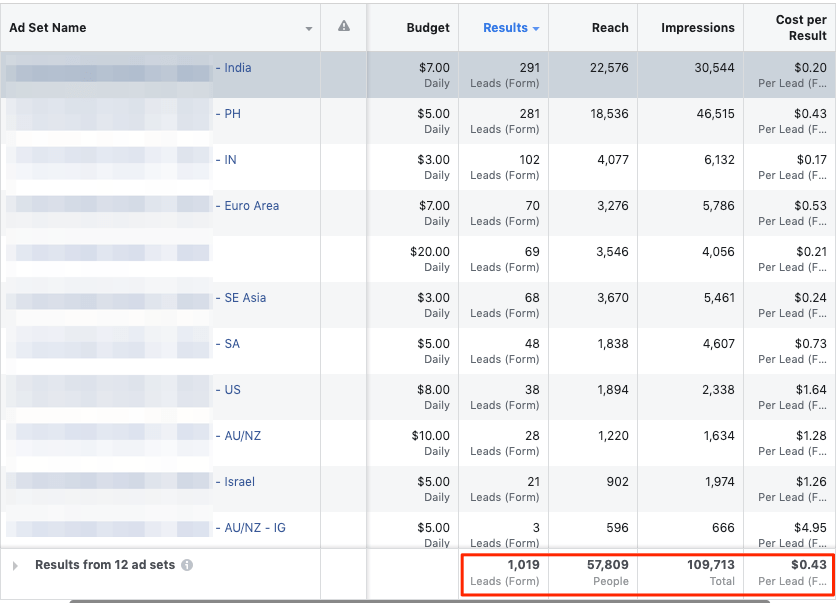Image resolution: width=836 pixels, height=603 pixels.
Task: Sort the table by Budget
Action: click(429, 27)
